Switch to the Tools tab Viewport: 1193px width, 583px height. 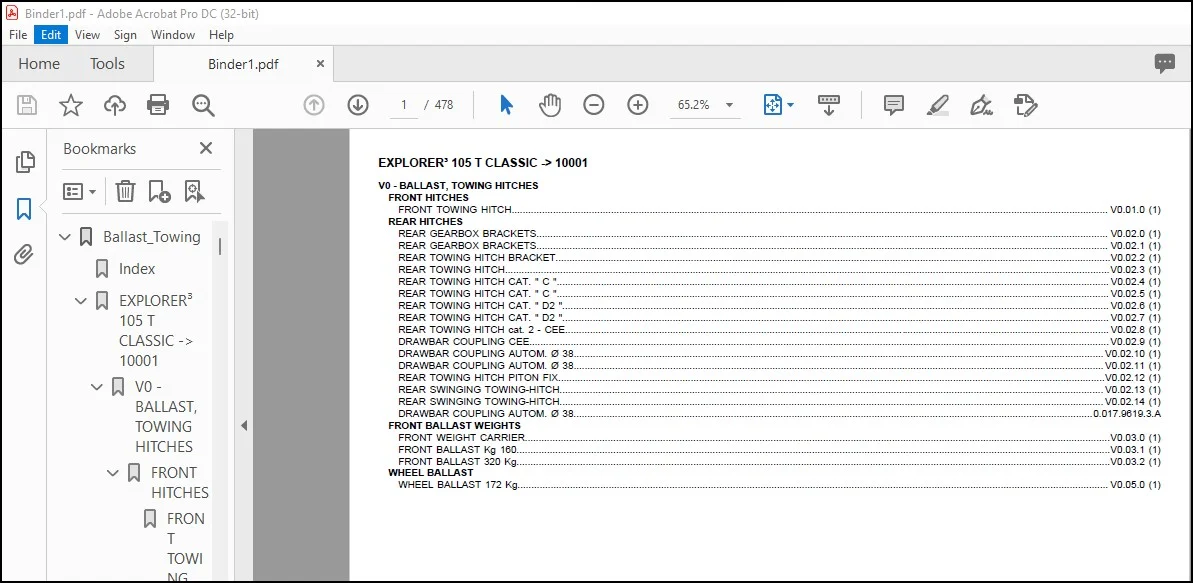(x=107, y=64)
